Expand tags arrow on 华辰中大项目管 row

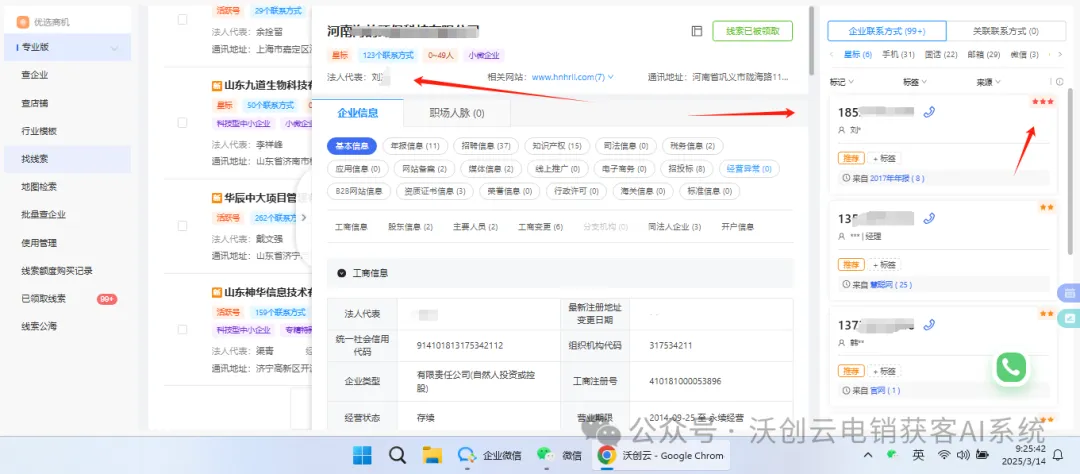304,218
